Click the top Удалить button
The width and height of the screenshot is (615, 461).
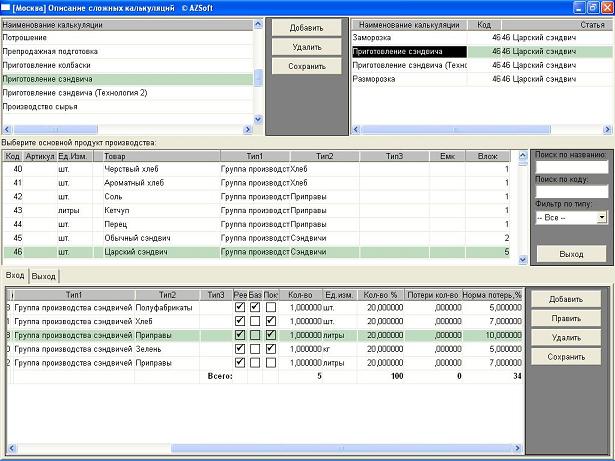tap(306, 47)
